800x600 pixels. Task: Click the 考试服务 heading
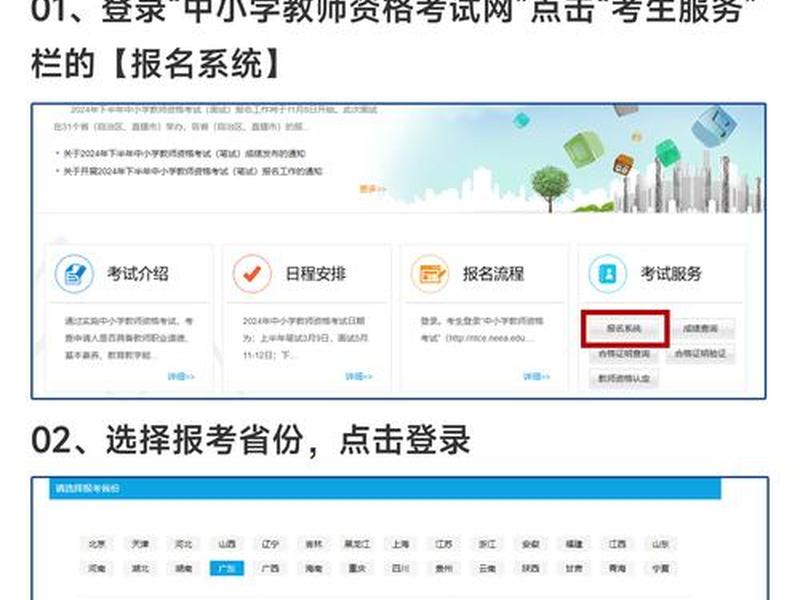click(x=671, y=274)
